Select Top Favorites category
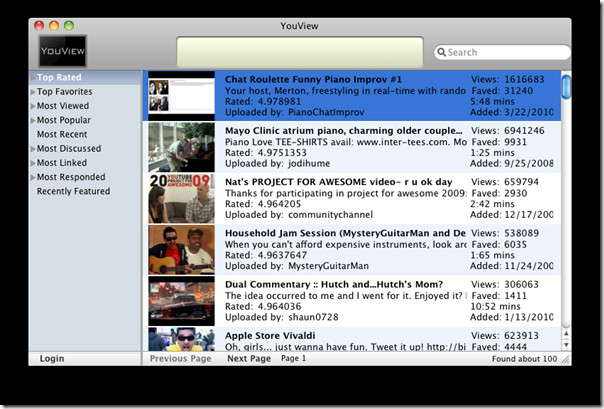604x409 pixels. click(65, 92)
